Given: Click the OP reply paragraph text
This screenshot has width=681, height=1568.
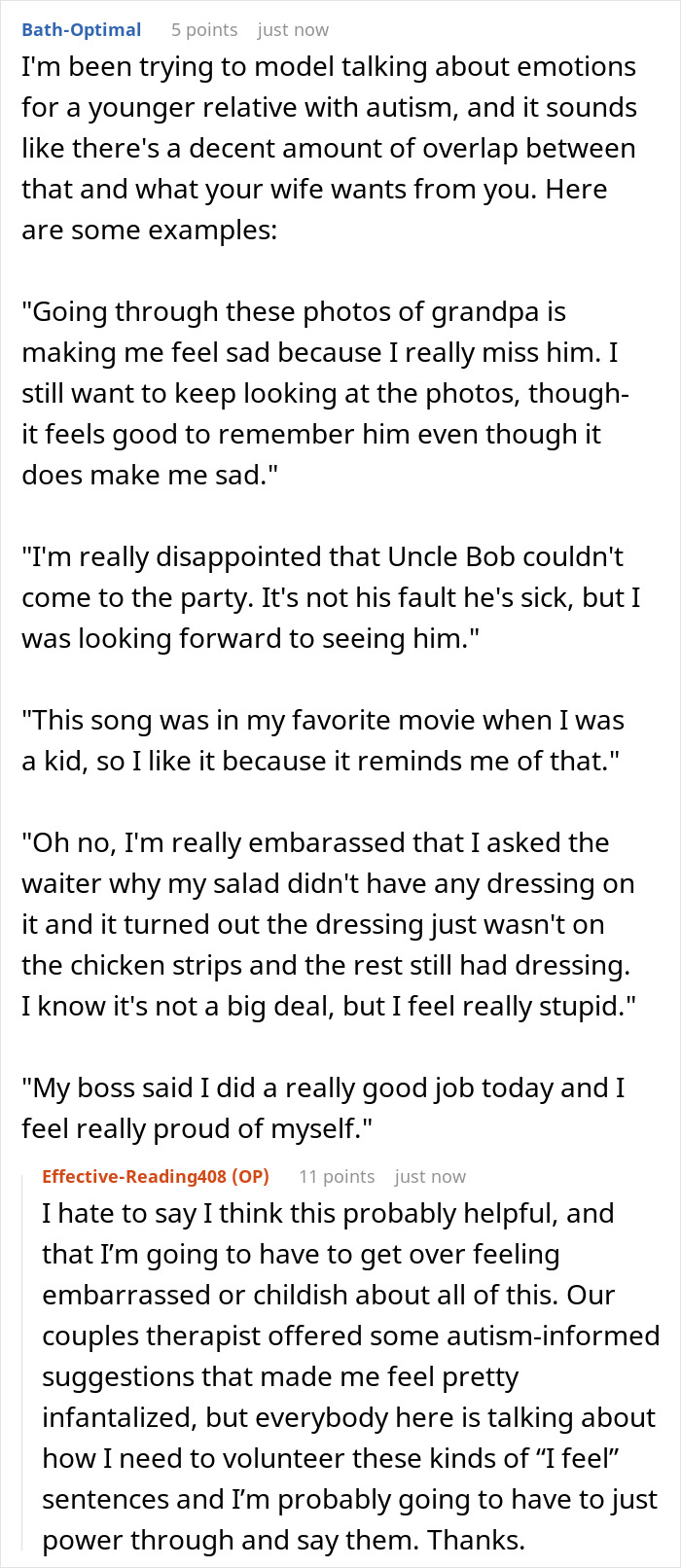Looking at the screenshot, I should pos(350,1376).
